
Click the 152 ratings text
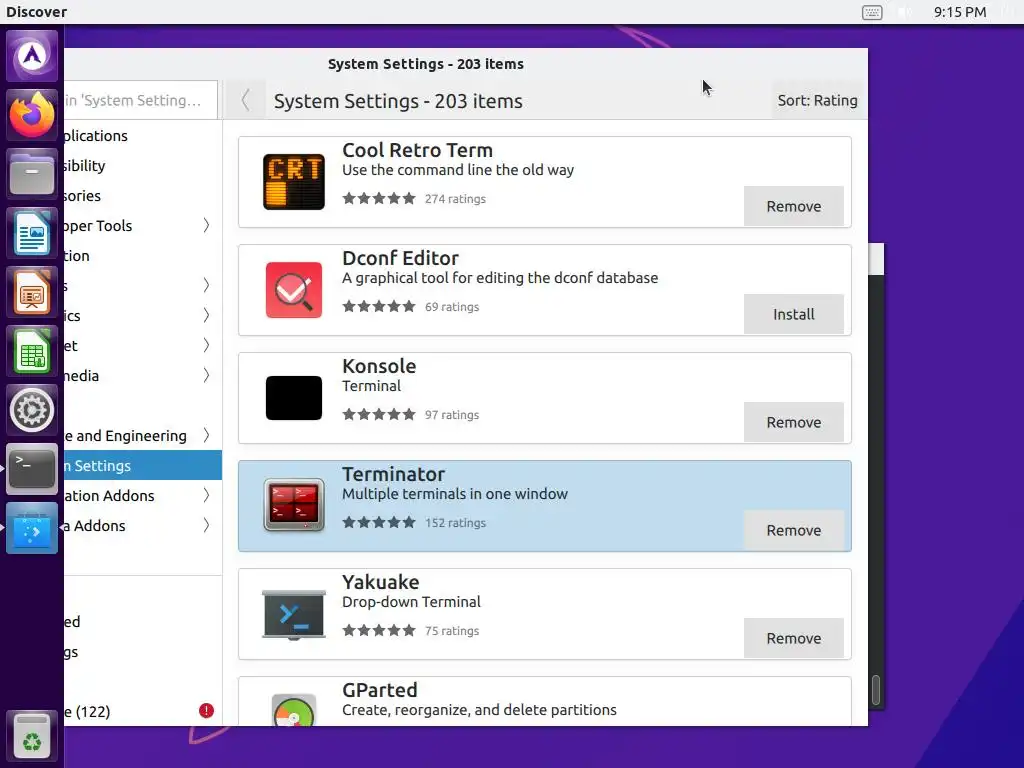pyautogui.click(x=455, y=523)
